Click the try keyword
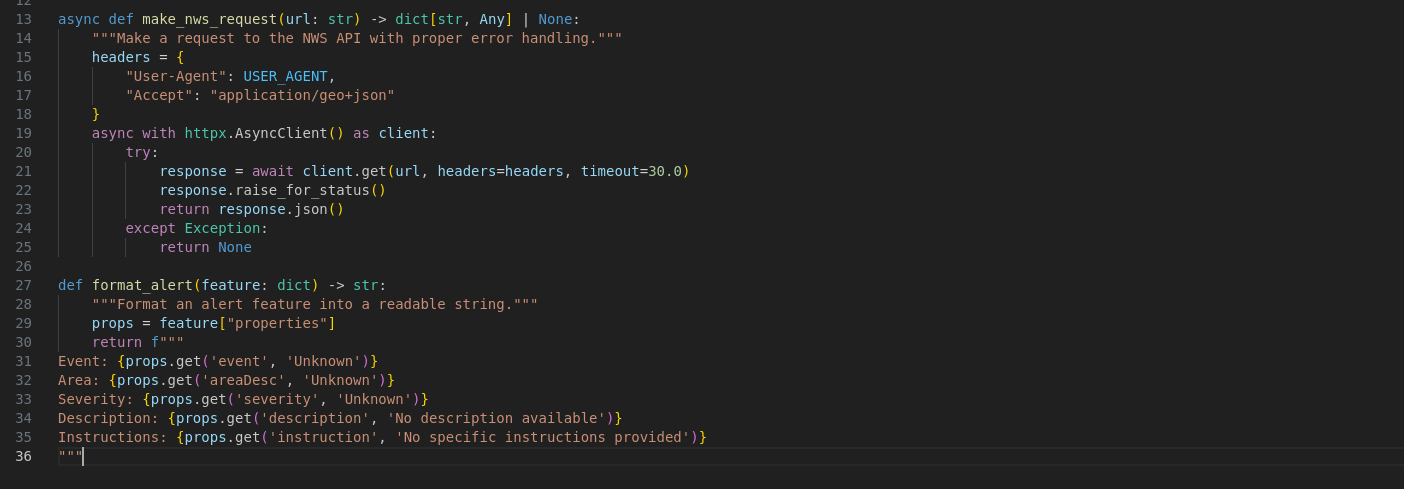This screenshot has height=489, width=1404. [x=138, y=152]
